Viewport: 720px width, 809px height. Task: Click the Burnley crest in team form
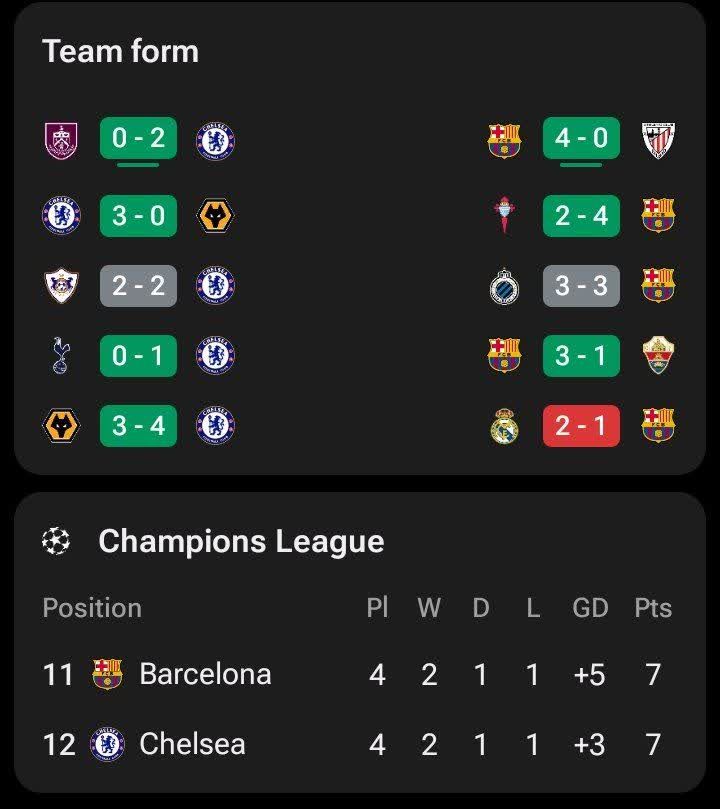pyautogui.click(x=61, y=140)
